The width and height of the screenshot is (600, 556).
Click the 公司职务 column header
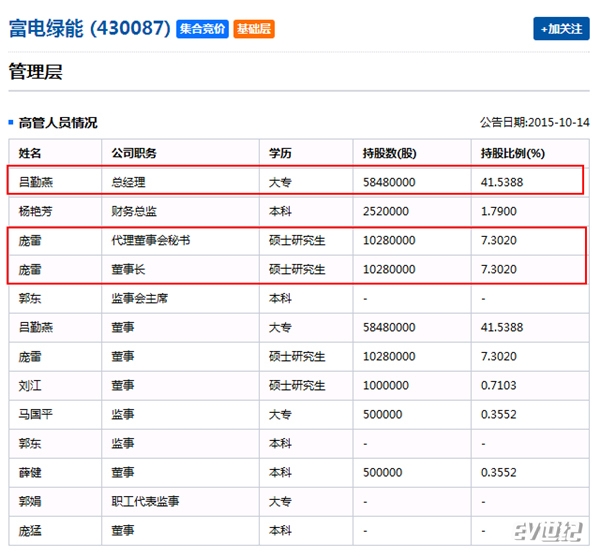134,153
